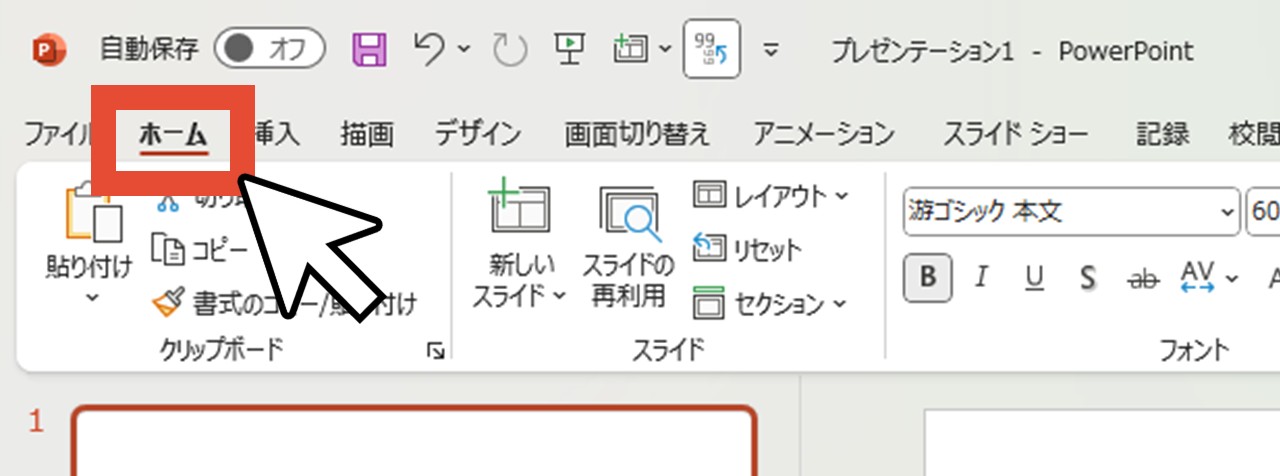Click the font size box showing 60
The height and width of the screenshot is (476, 1280).
[x=1262, y=211]
